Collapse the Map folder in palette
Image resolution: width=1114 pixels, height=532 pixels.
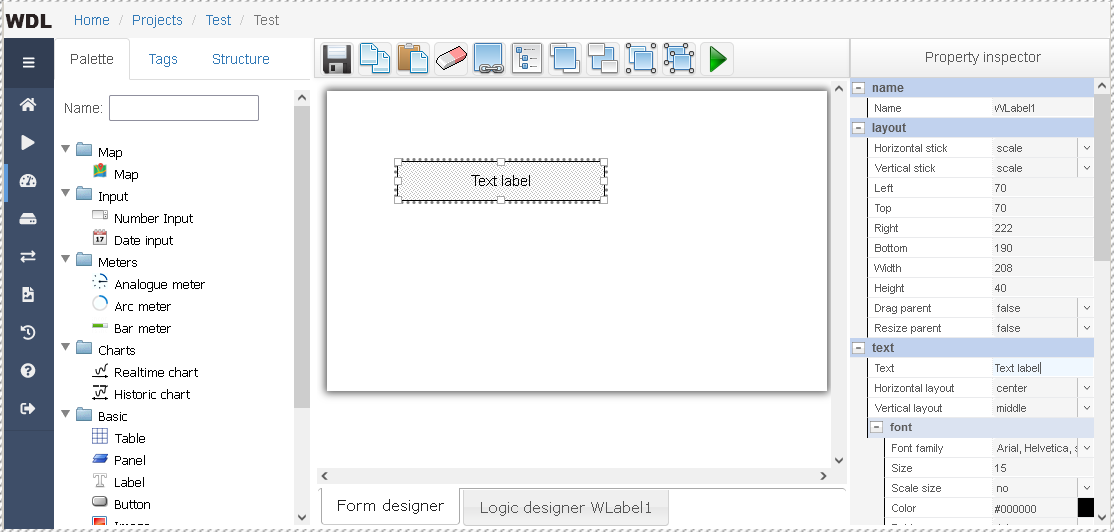pos(66,149)
